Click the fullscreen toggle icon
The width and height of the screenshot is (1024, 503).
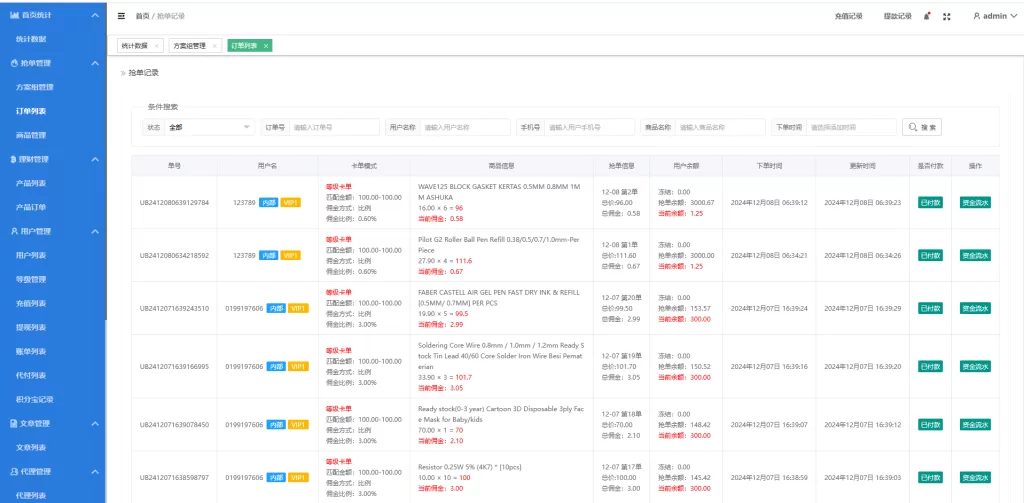click(947, 16)
